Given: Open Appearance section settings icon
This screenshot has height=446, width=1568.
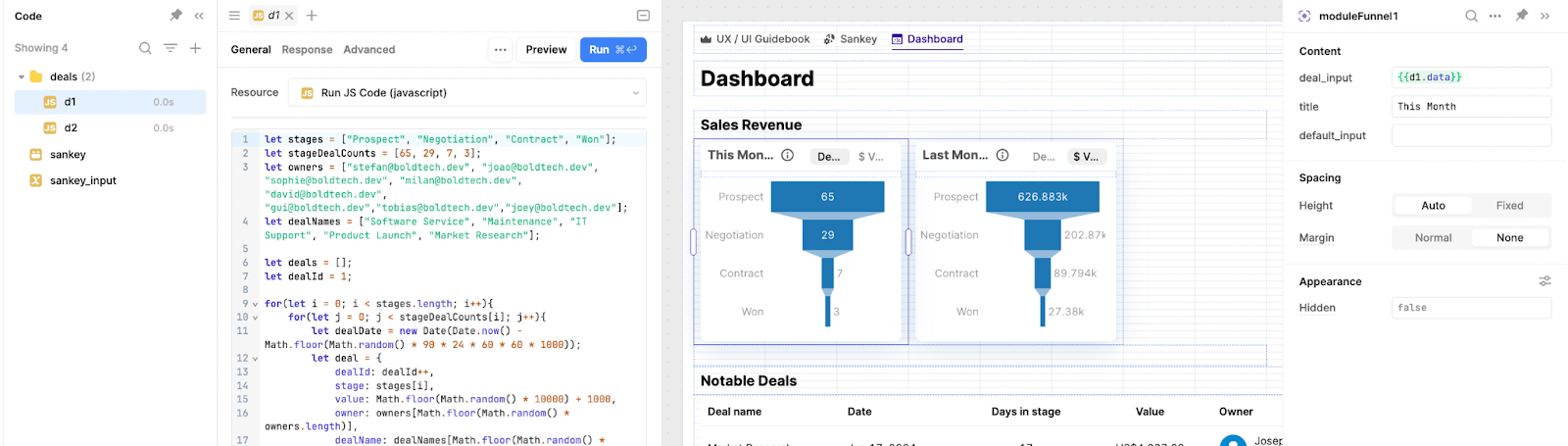Looking at the screenshot, I should point(1544,281).
